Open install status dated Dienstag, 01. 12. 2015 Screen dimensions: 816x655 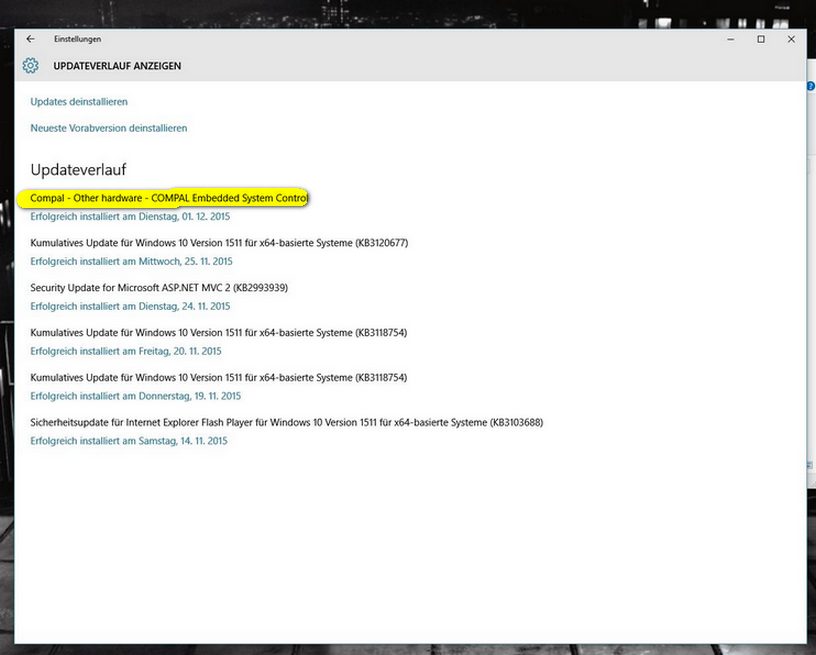130,216
